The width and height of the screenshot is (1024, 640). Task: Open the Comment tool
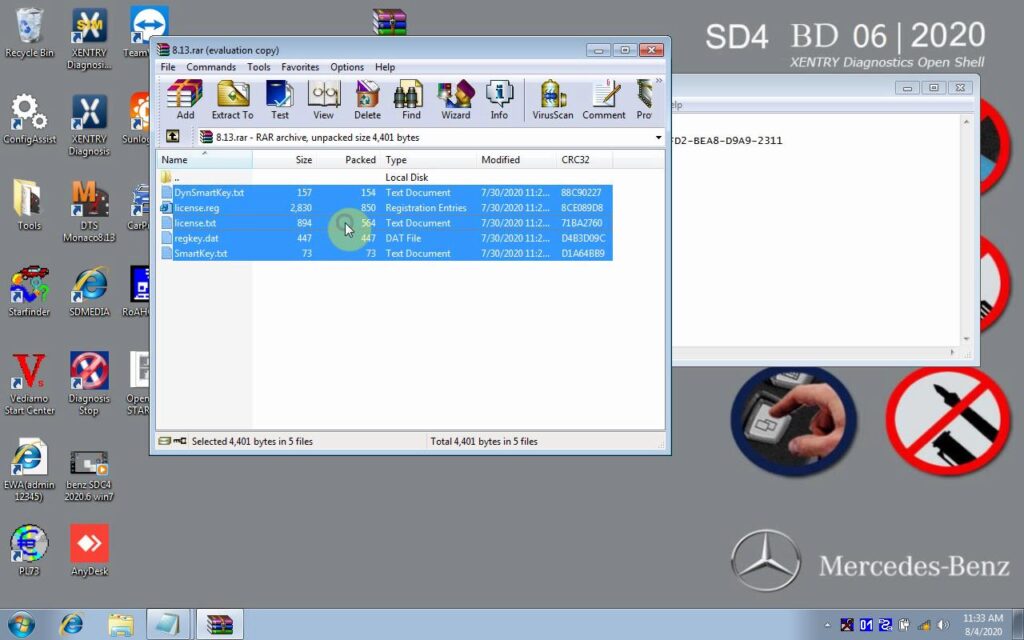point(604,100)
